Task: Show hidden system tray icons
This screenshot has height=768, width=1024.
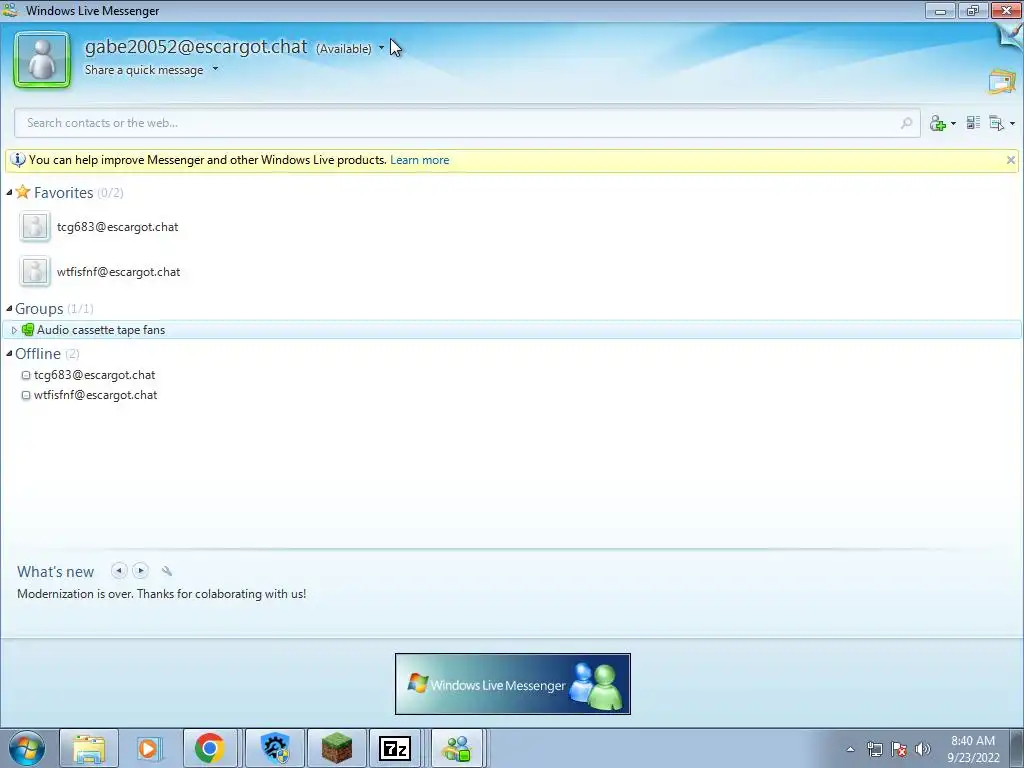Action: [x=850, y=749]
